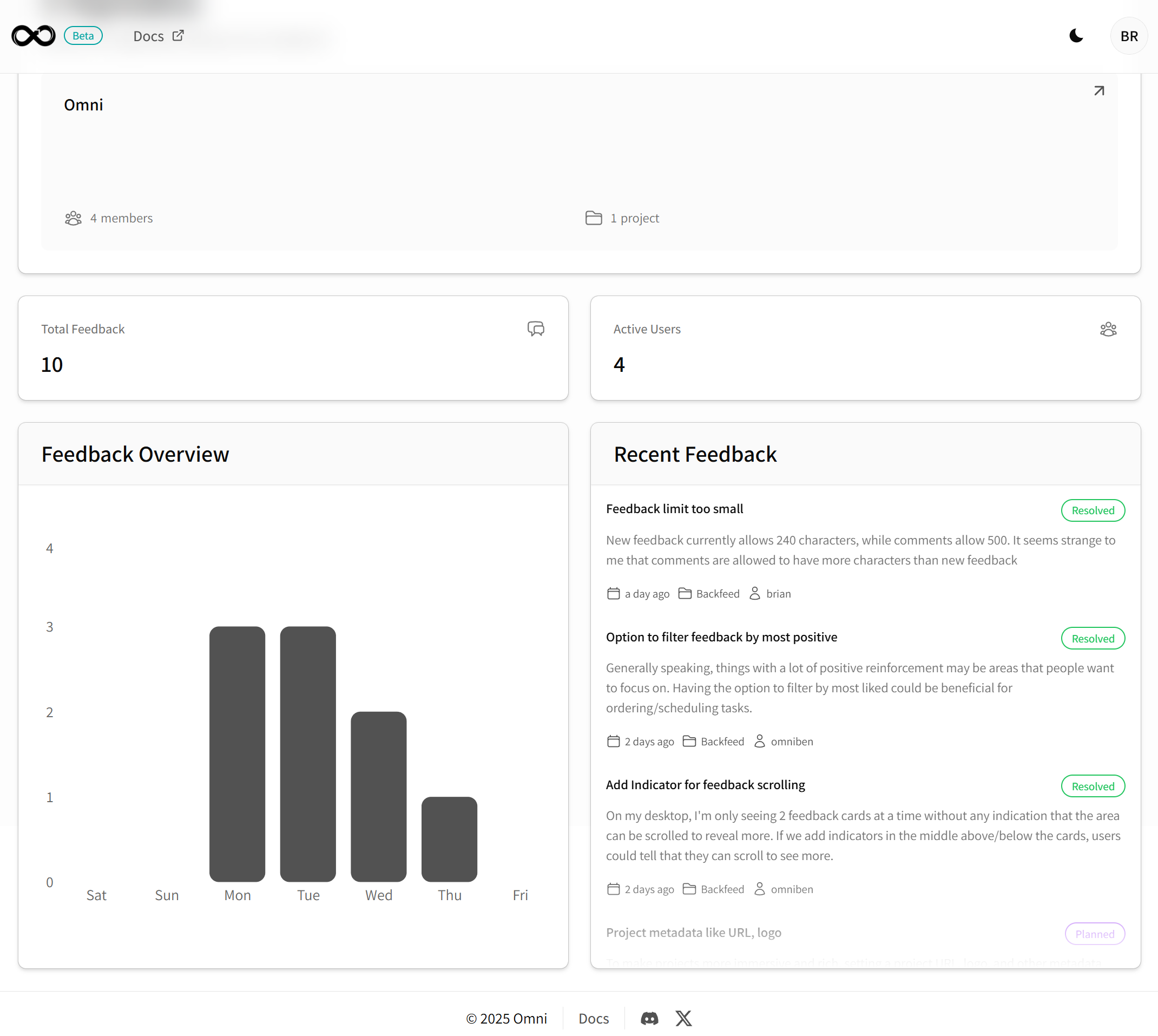Click the members group icon

click(x=73, y=219)
